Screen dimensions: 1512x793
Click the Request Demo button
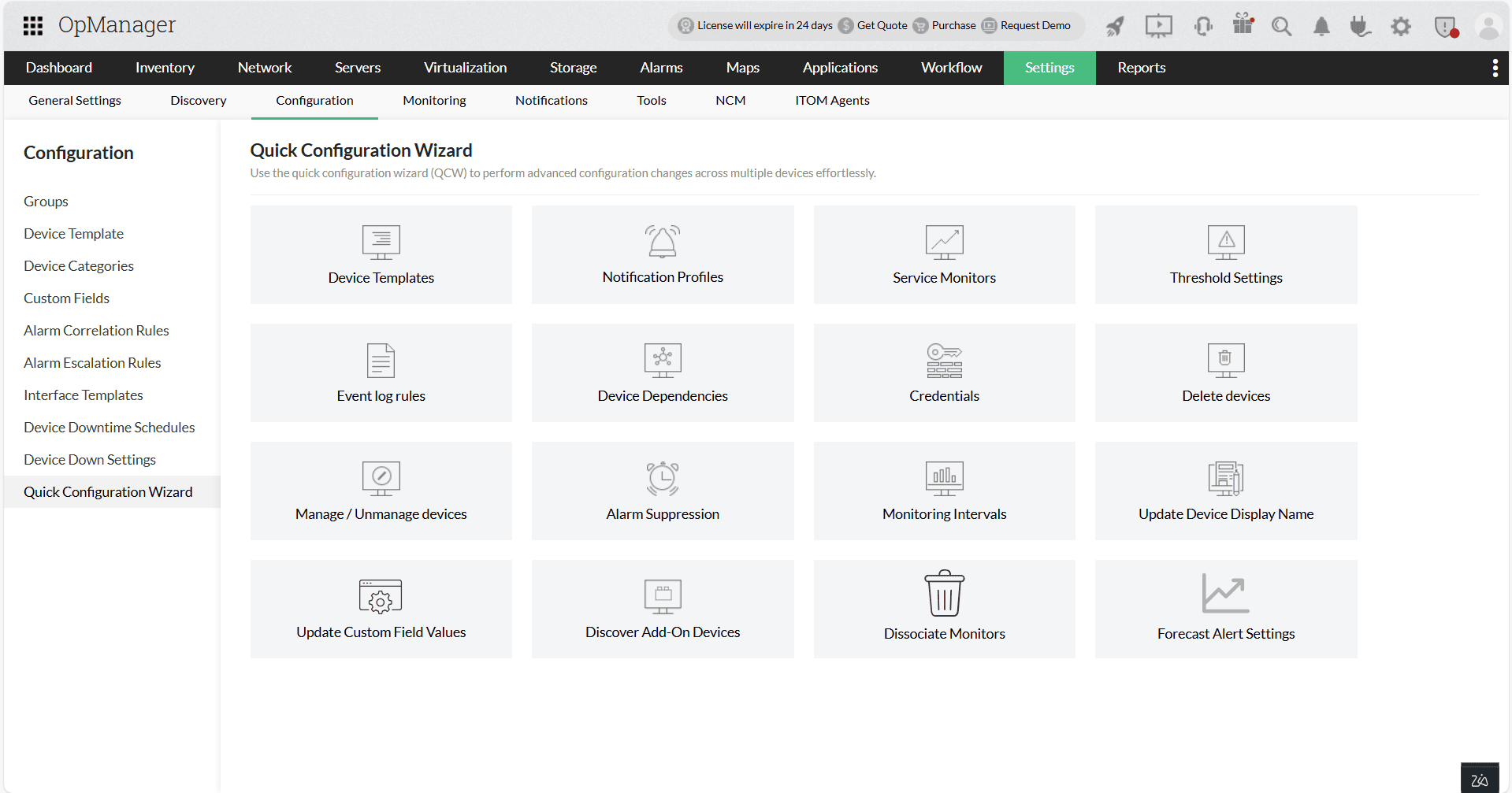[x=1033, y=25]
